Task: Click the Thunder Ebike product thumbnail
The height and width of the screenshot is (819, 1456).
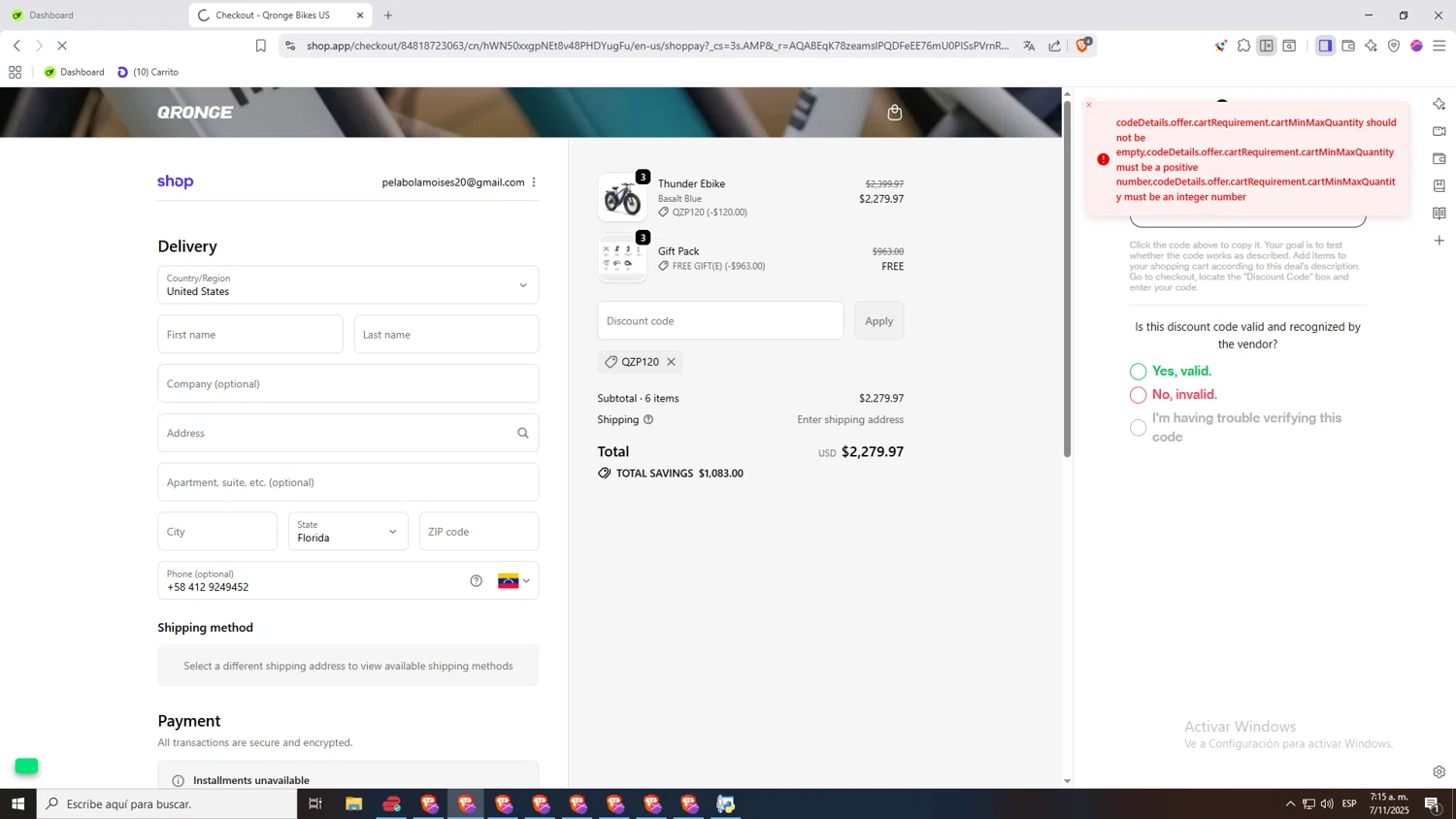Action: (622, 198)
